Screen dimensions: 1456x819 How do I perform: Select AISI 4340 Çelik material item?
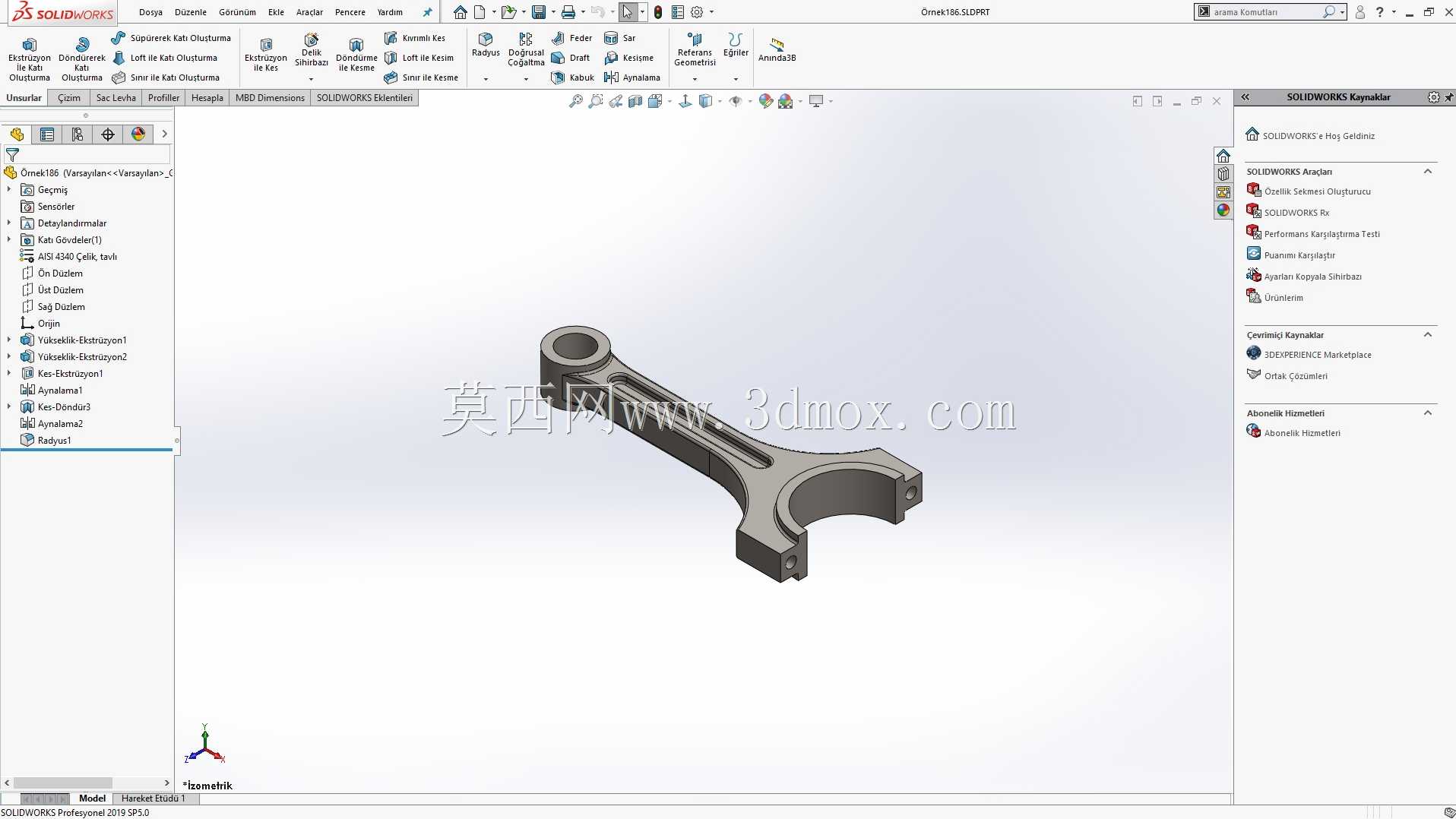77,256
